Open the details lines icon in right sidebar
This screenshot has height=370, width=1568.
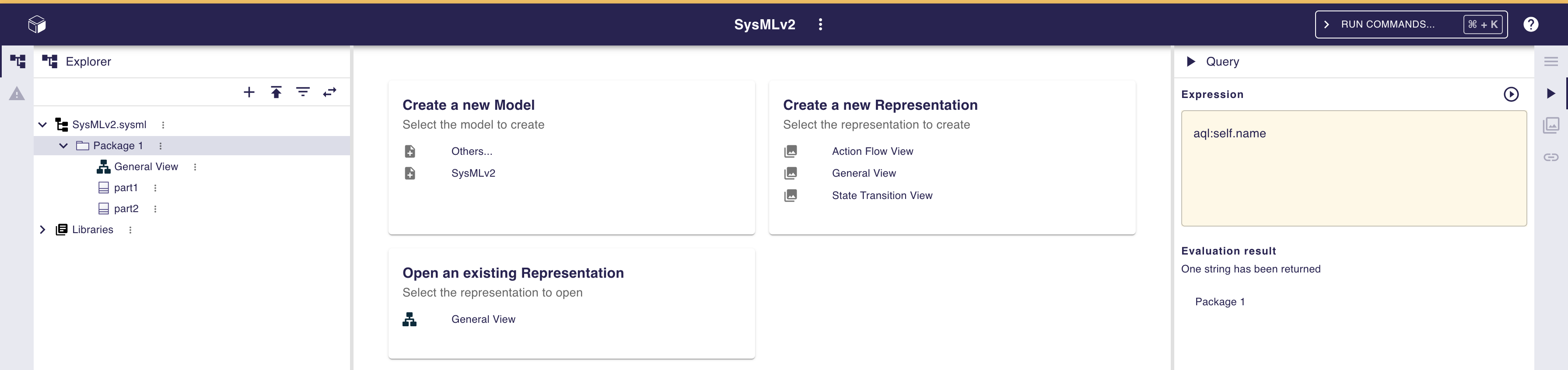pyautogui.click(x=1550, y=62)
